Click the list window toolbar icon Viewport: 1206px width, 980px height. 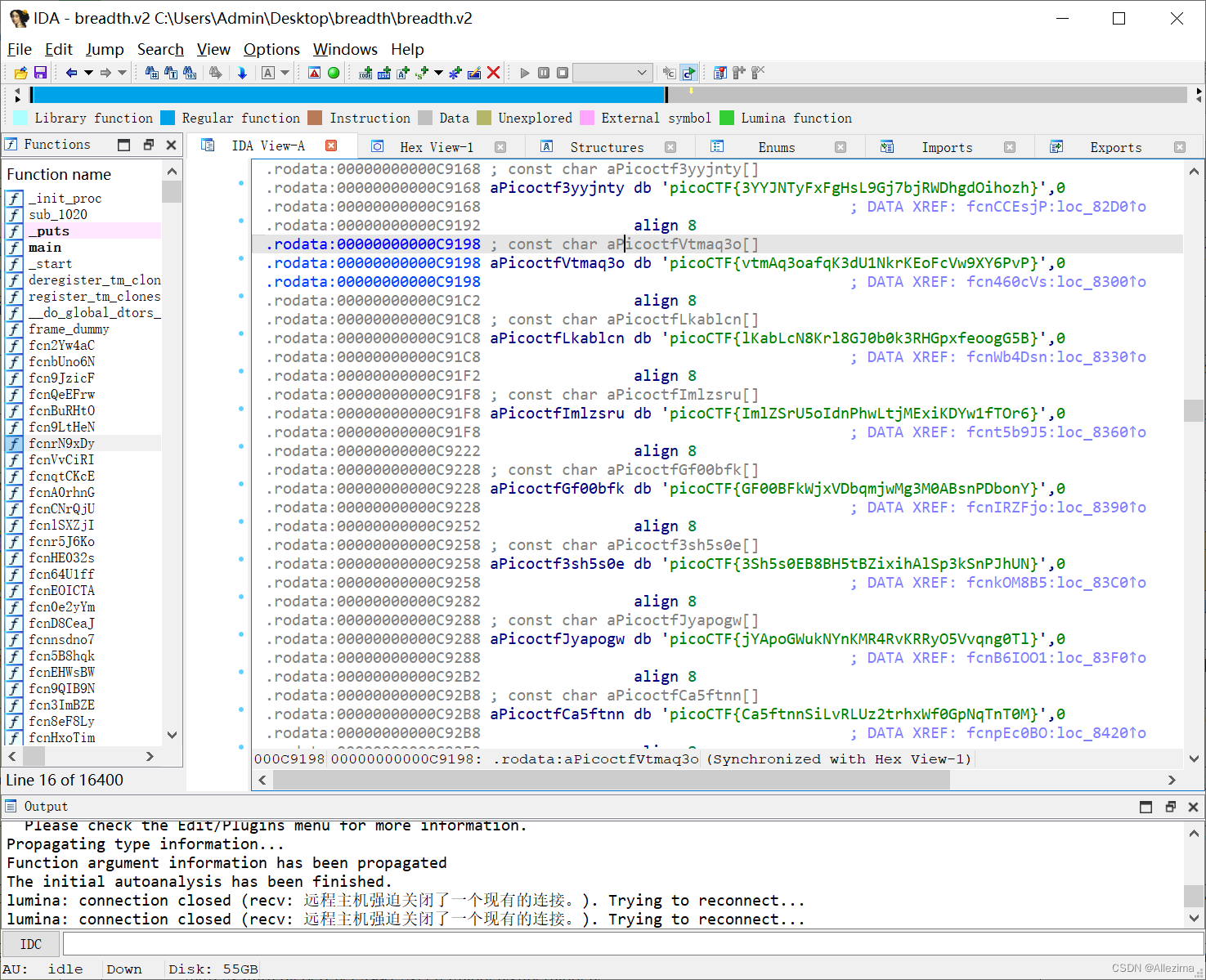(720, 73)
